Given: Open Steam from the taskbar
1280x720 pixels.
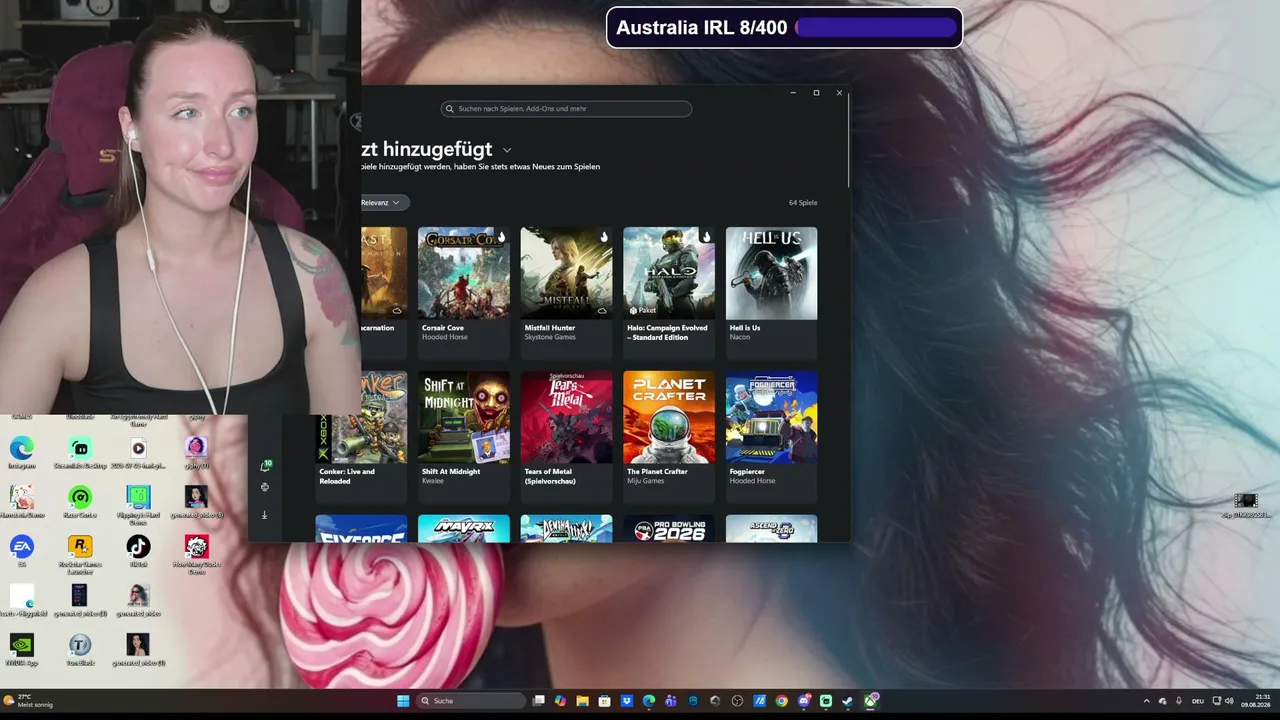Looking at the screenshot, I should pos(848,701).
